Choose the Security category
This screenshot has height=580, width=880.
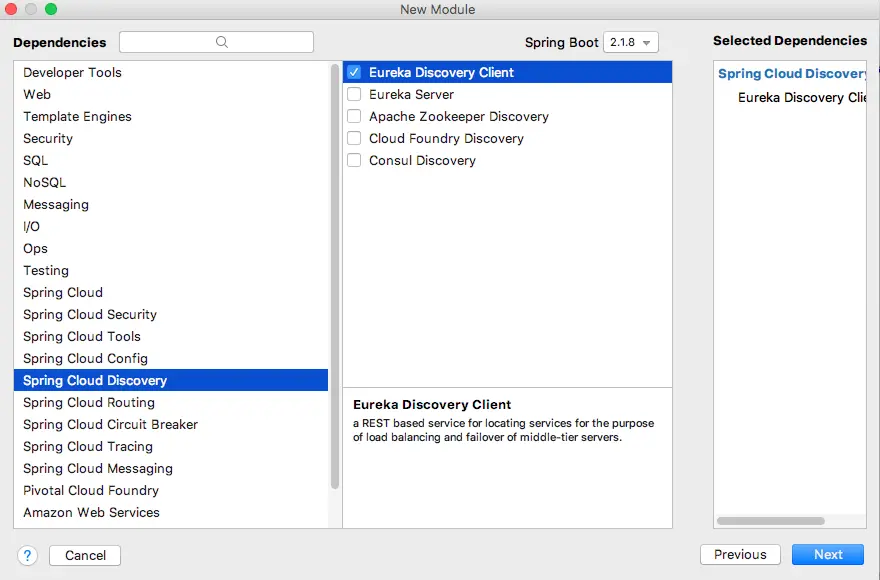pyautogui.click(x=171, y=138)
